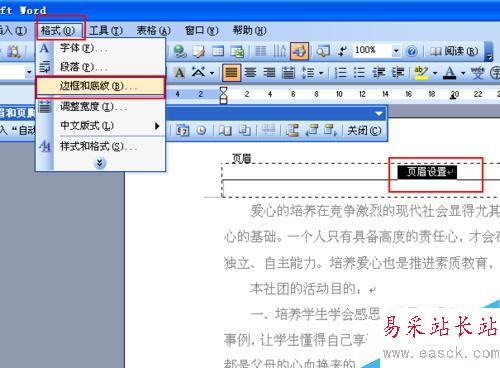Click the Document Map icon

pyautogui.click(x=323, y=51)
